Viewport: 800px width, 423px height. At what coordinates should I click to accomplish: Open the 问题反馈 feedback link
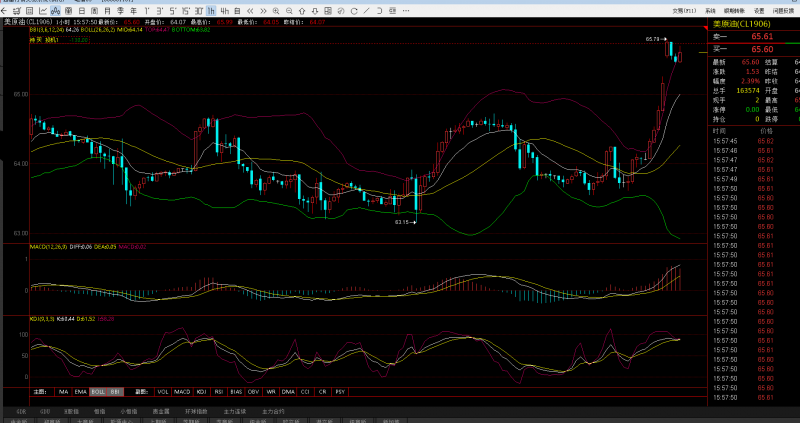[782, 11]
